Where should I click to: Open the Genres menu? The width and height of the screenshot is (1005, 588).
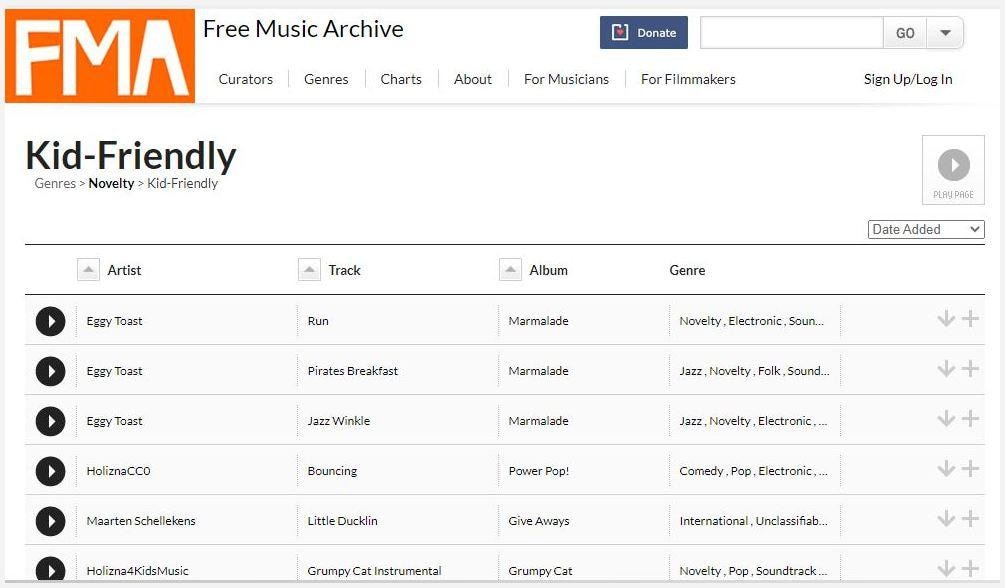coord(326,79)
